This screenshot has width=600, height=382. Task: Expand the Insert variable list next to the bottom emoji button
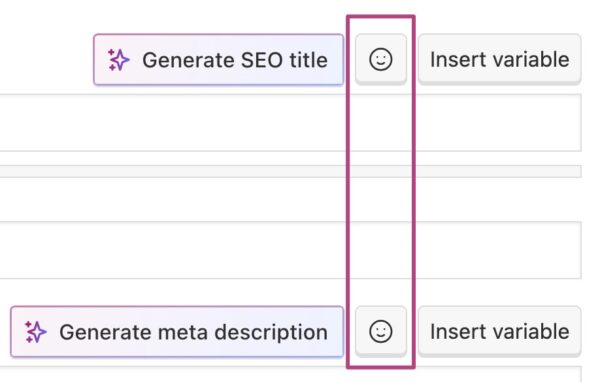point(500,331)
